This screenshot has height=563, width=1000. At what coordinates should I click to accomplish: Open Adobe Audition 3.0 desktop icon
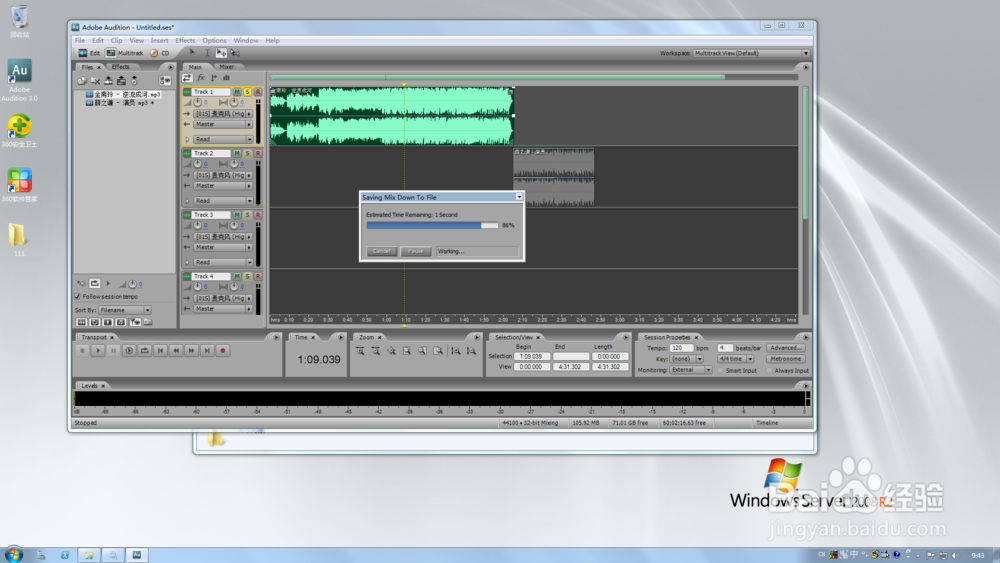pyautogui.click(x=19, y=80)
